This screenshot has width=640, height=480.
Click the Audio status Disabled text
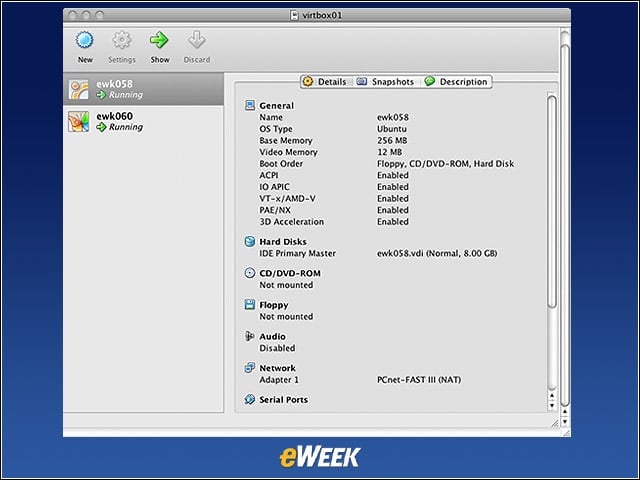pos(277,348)
